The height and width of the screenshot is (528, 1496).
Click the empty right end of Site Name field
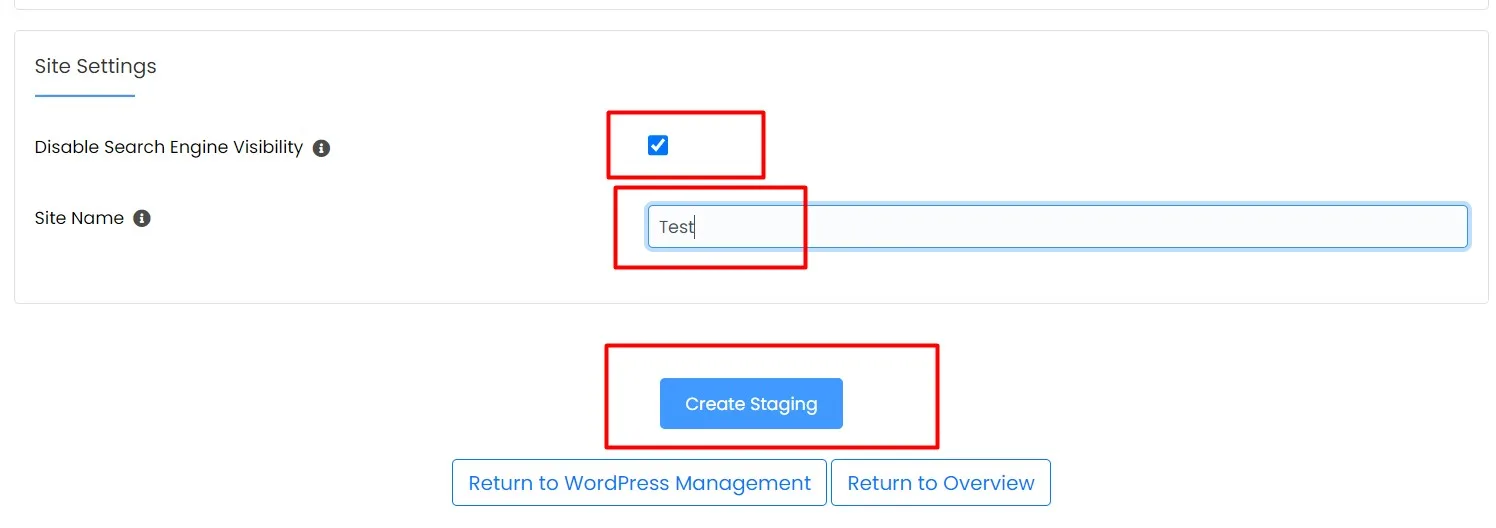(1400, 227)
